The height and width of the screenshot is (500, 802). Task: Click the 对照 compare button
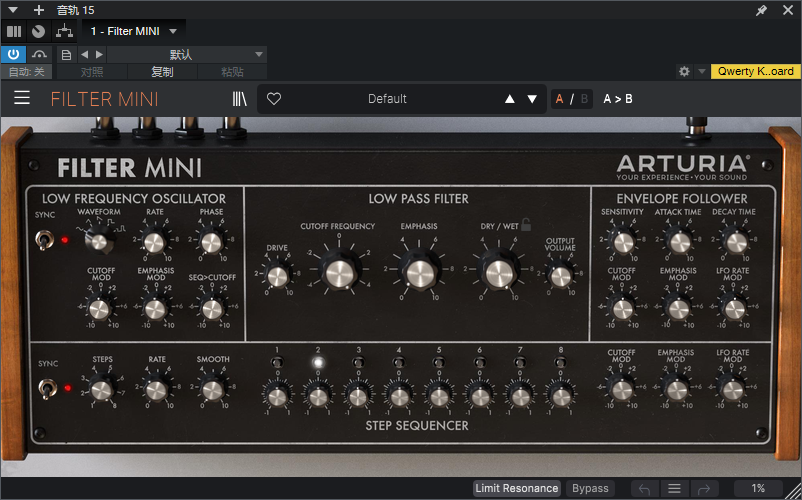point(92,72)
